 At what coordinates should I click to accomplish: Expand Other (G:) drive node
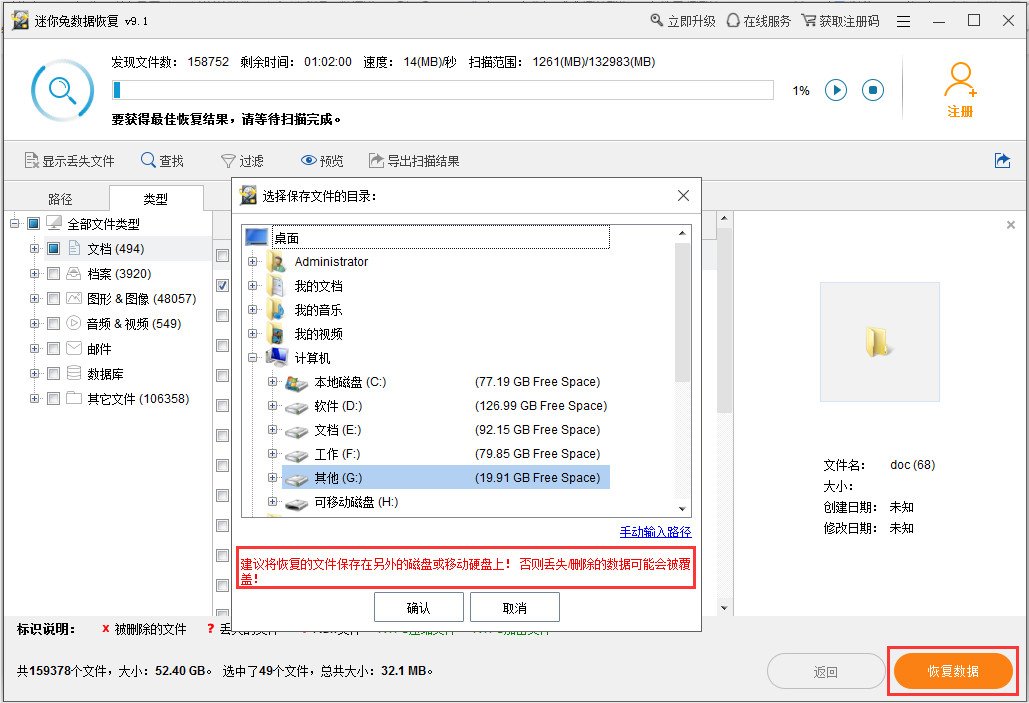[x=272, y=478]
